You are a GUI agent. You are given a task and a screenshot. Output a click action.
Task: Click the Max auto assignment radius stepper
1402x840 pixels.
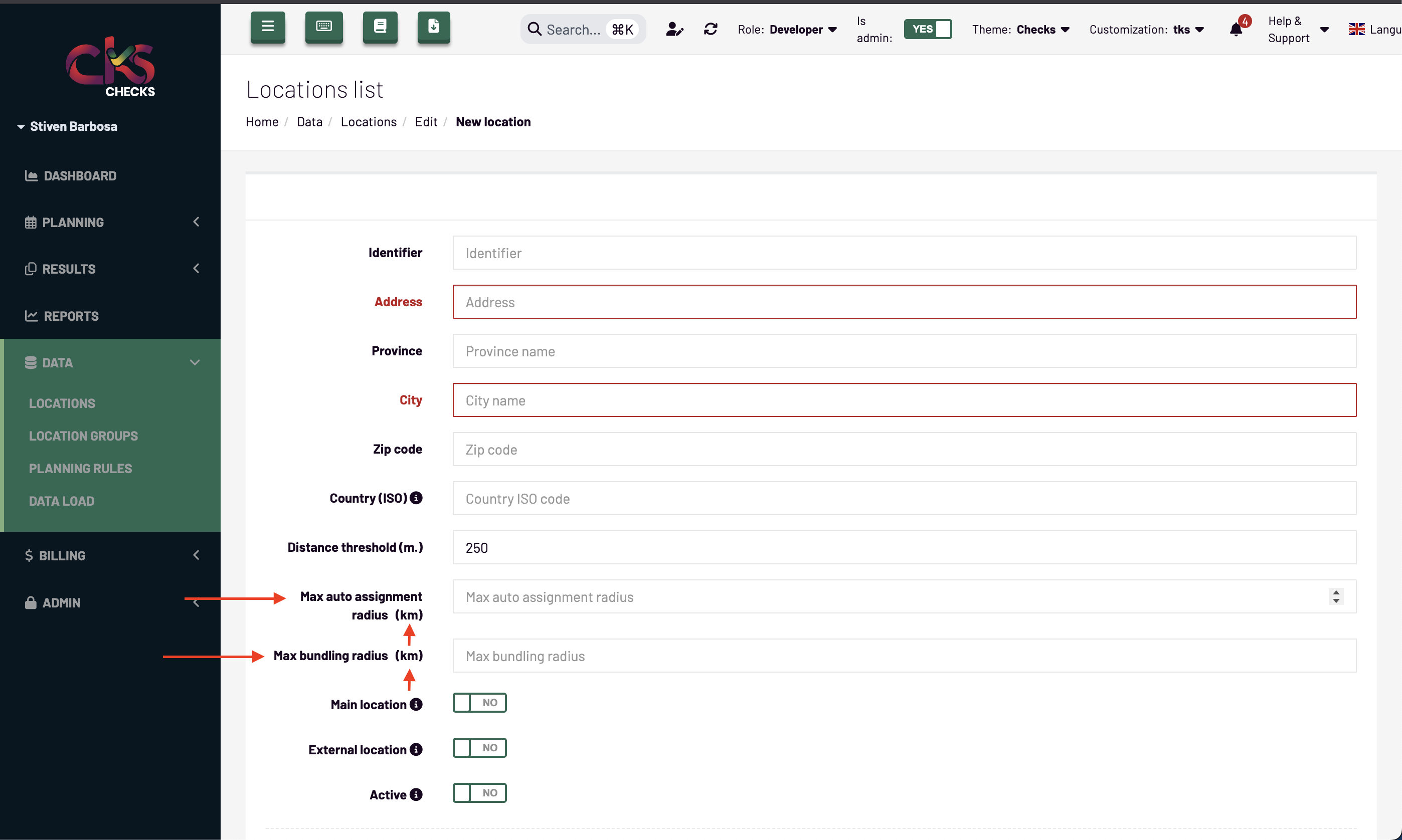point(1336,596)
